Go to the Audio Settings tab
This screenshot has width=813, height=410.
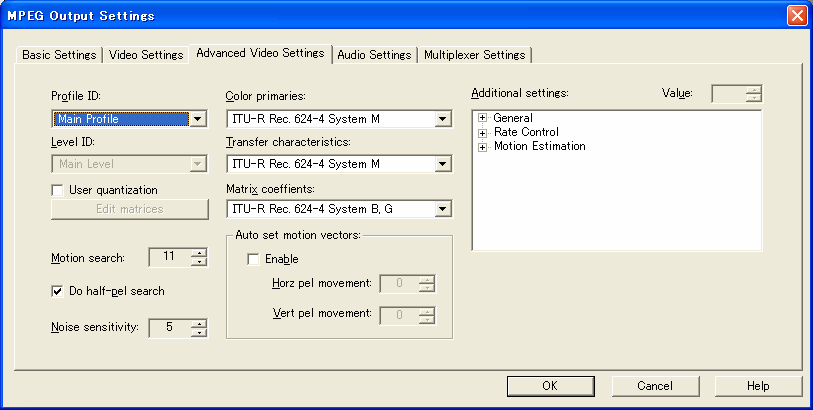[374, 55]
